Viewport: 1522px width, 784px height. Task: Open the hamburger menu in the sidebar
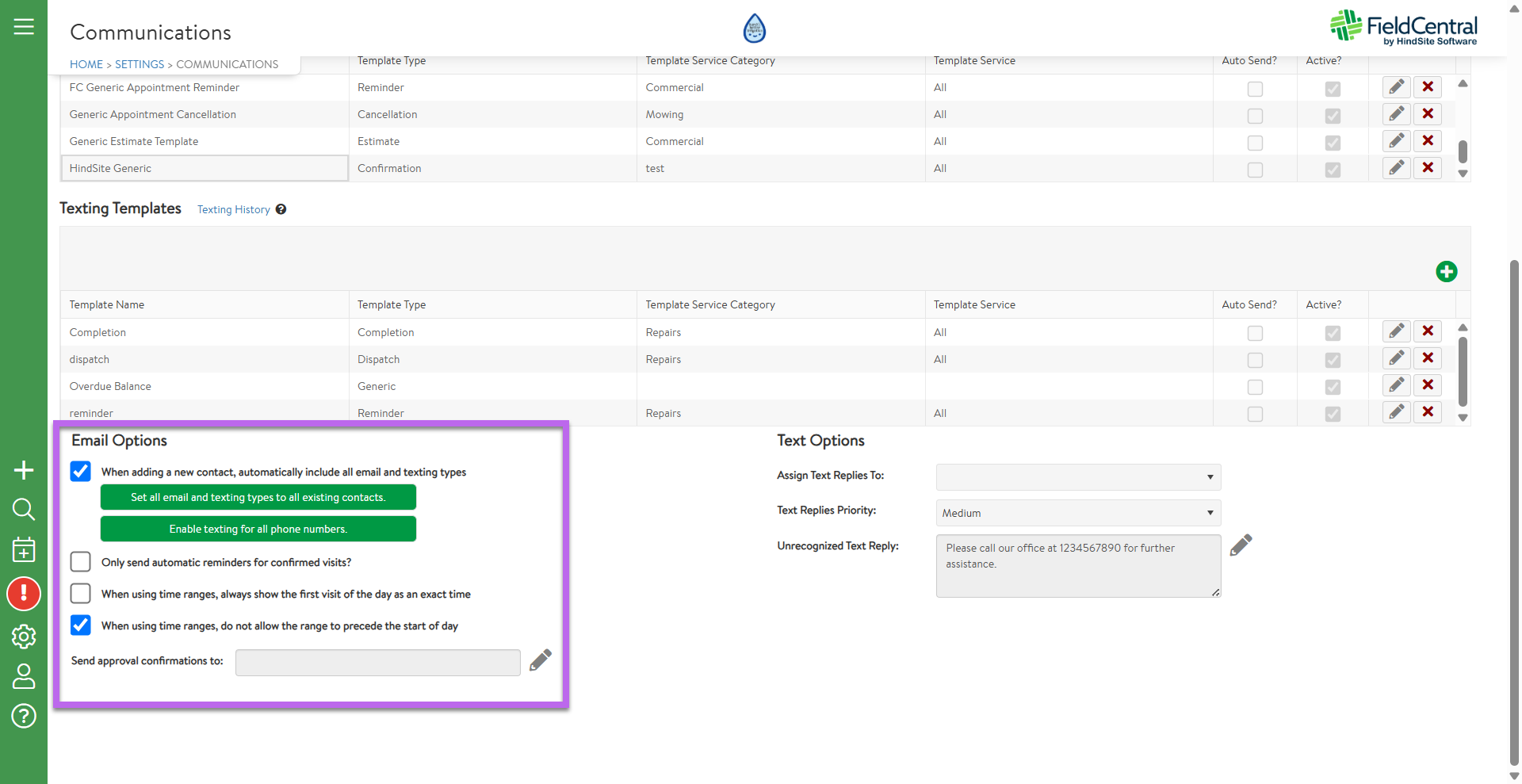[x=24, y=27]
